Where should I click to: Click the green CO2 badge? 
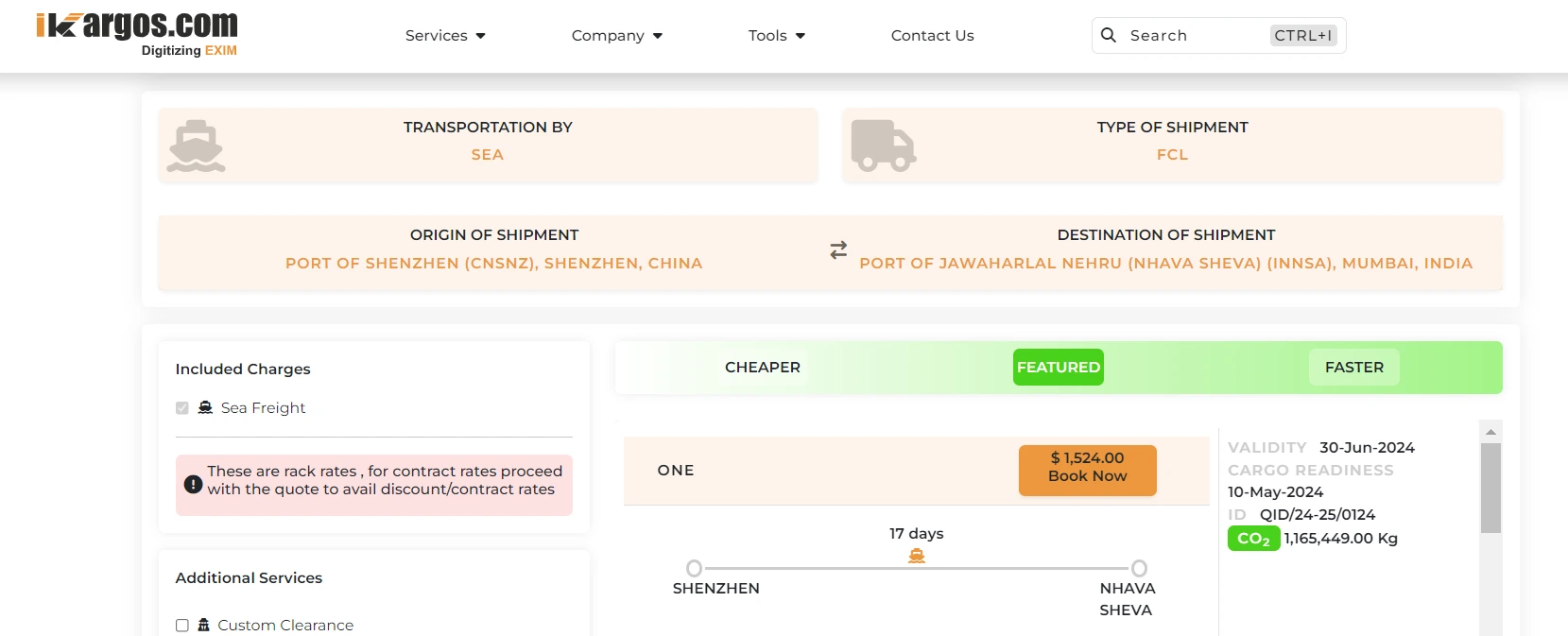click(1253, 539)
